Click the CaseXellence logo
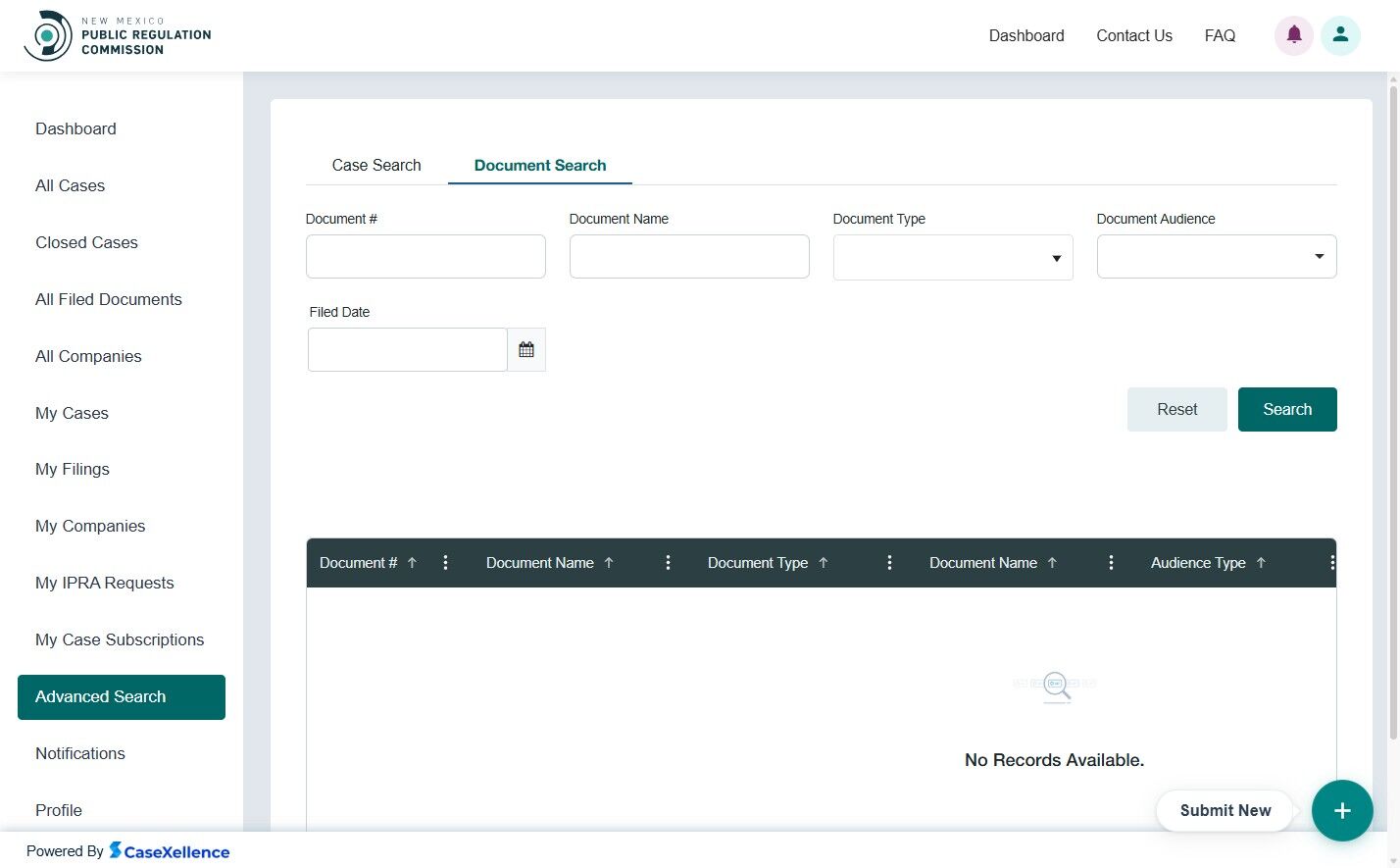The image size is (1400, 868). click(169, 850)
